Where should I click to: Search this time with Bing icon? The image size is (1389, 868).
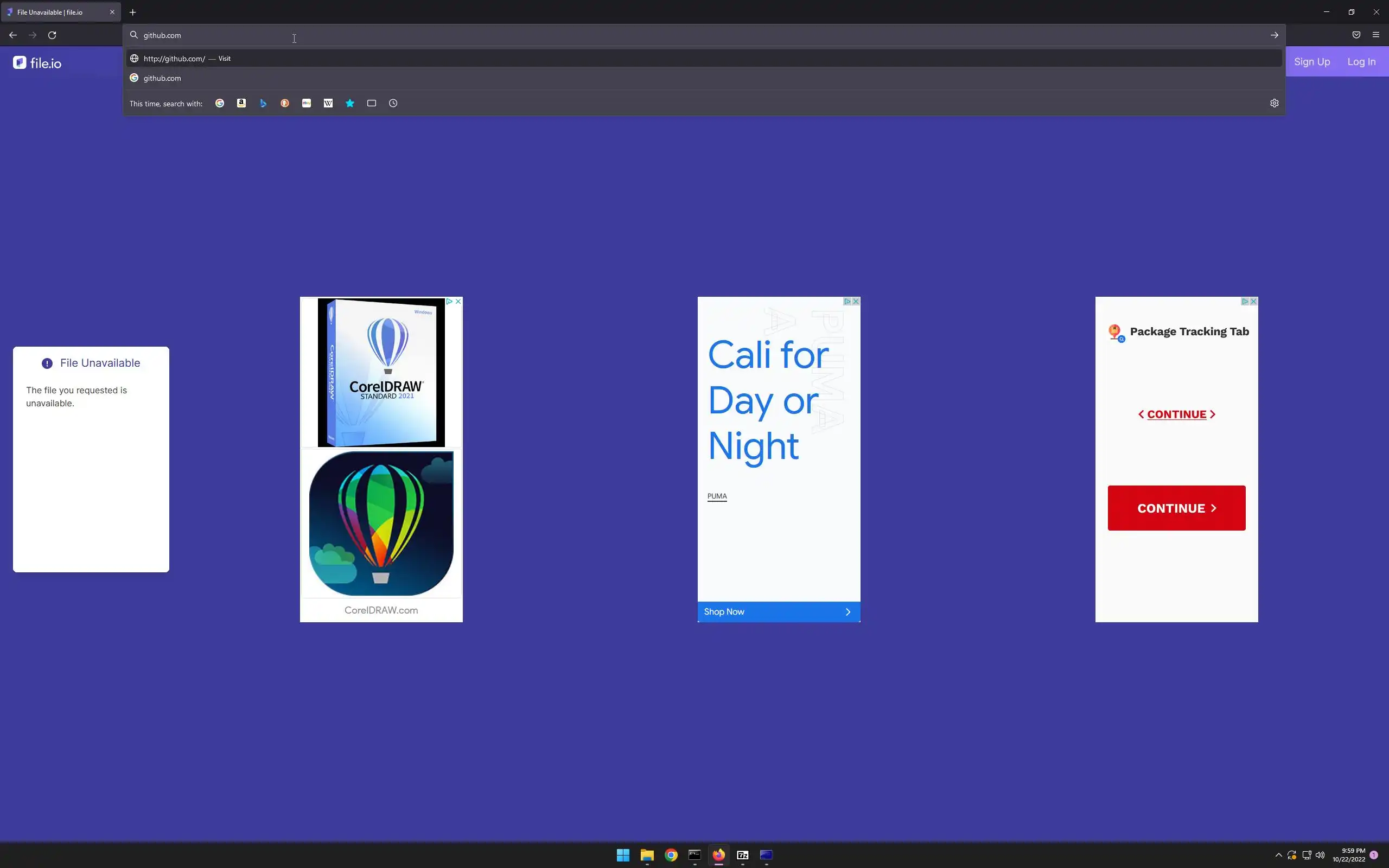(263, 103)
